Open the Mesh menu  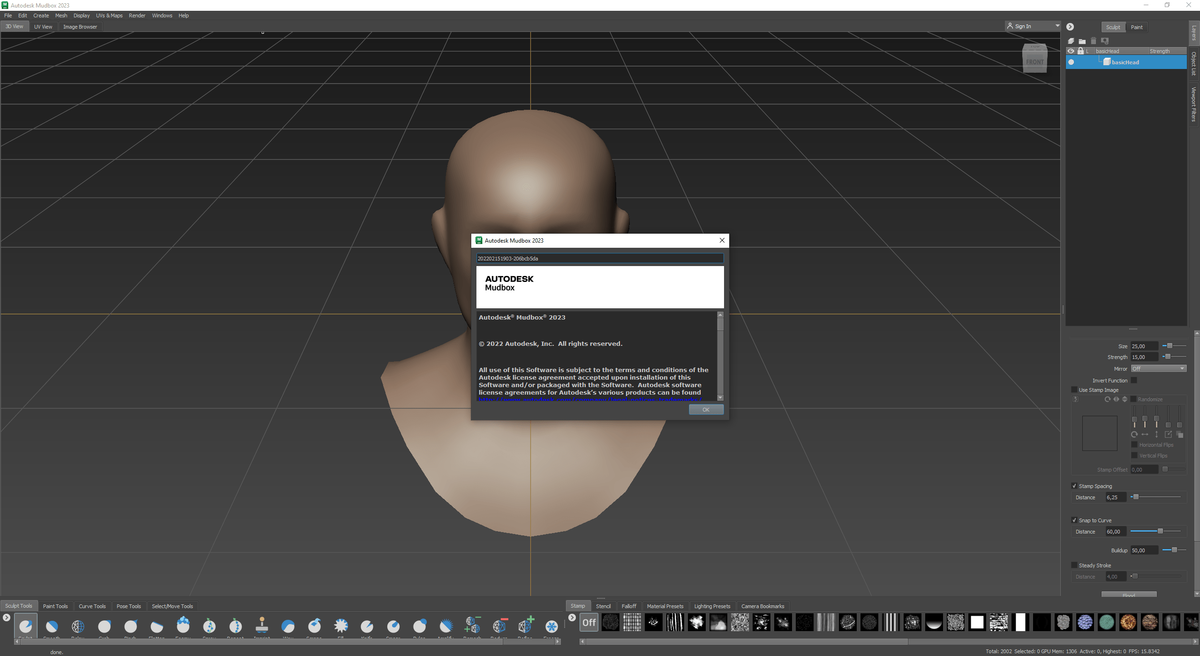(61, 16)
